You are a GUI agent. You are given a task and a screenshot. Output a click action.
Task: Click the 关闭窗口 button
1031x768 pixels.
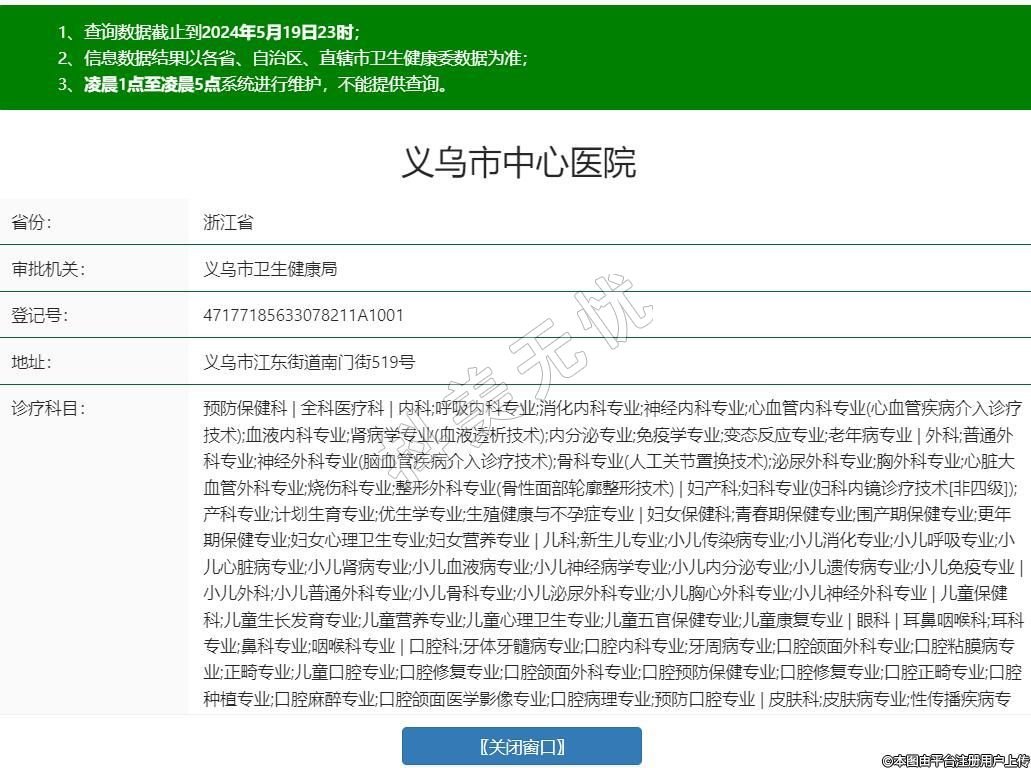[521, 746]
